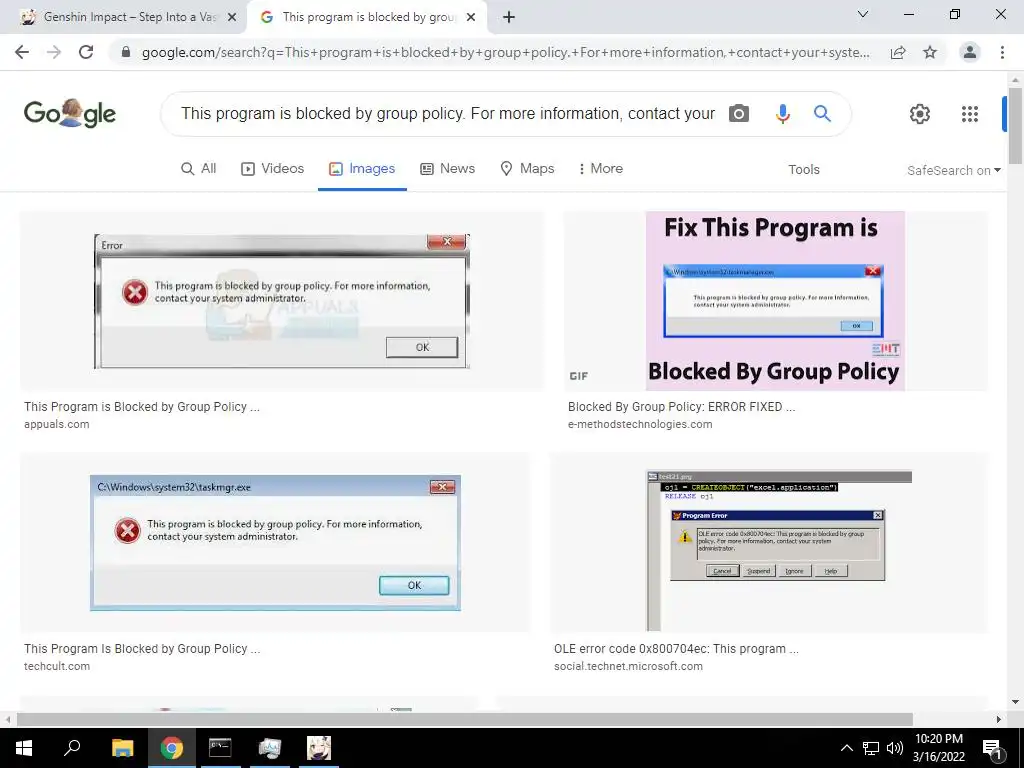This screenshot has height=768, width=1024.
Task: Close the Genshin Impact tab
Action: [x=232, y=18]
